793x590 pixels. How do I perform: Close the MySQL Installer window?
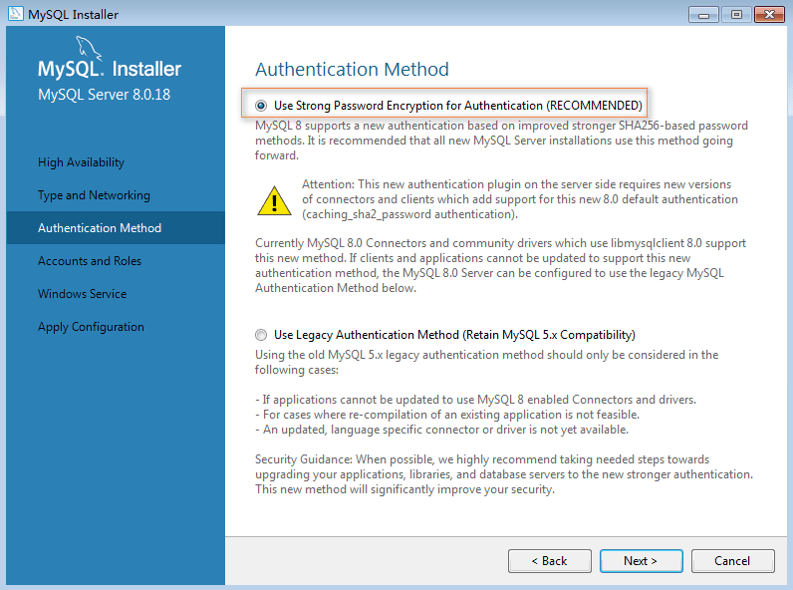tap(769, 15)
